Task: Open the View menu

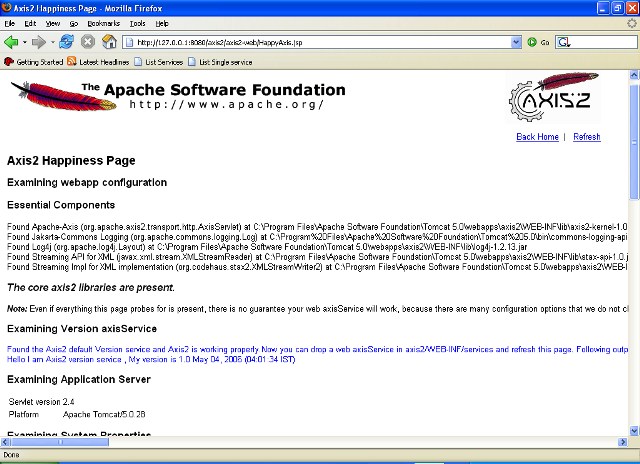Action: pos(53,24)
